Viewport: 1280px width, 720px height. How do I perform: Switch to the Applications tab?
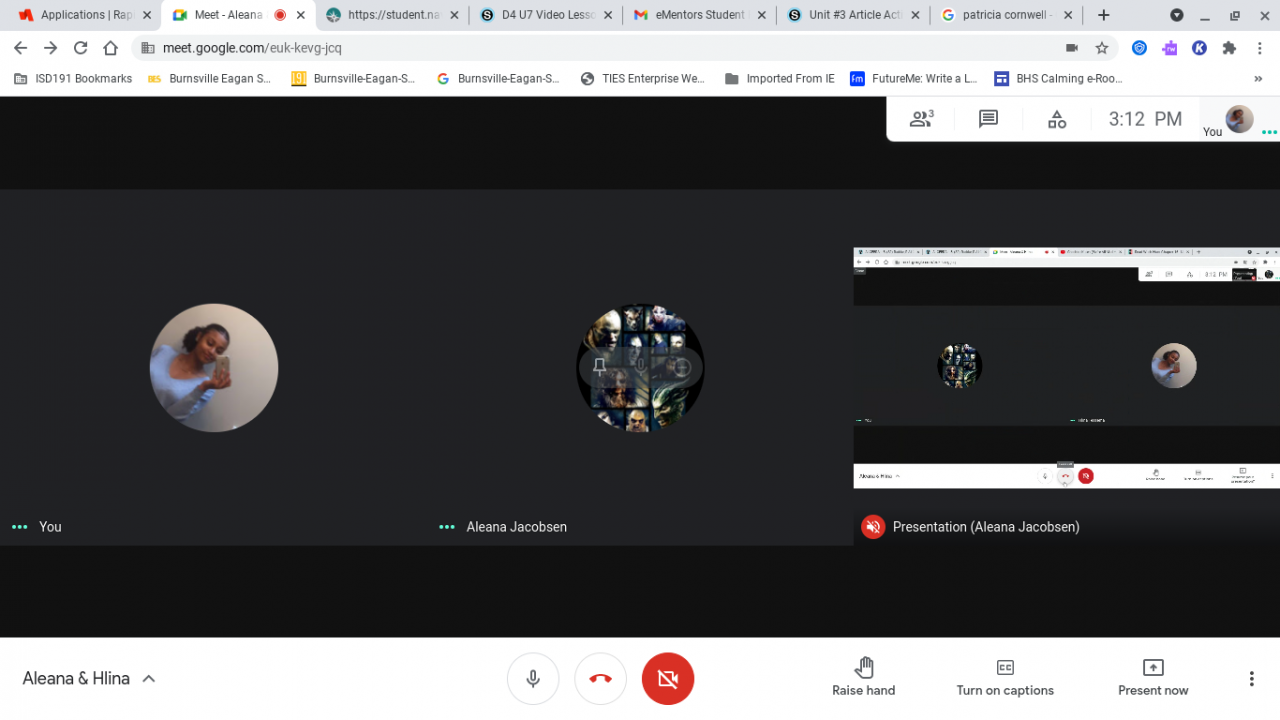click(x=82, y=15)
